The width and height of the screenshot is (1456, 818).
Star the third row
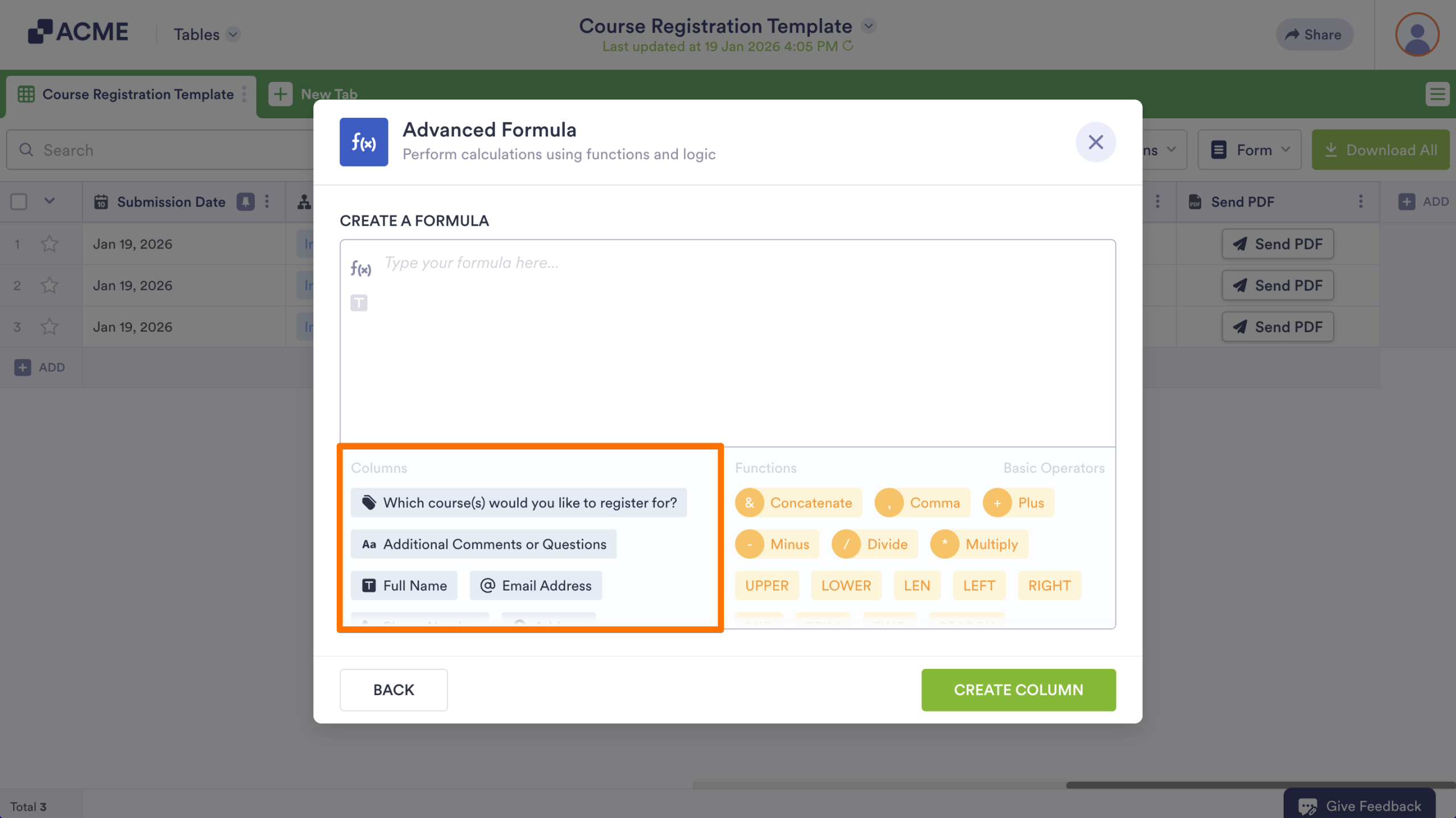tap(49, 327)
